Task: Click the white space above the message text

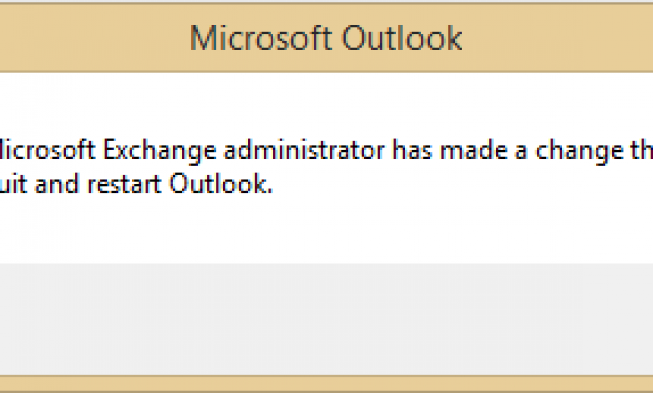Action: point(326,104)
